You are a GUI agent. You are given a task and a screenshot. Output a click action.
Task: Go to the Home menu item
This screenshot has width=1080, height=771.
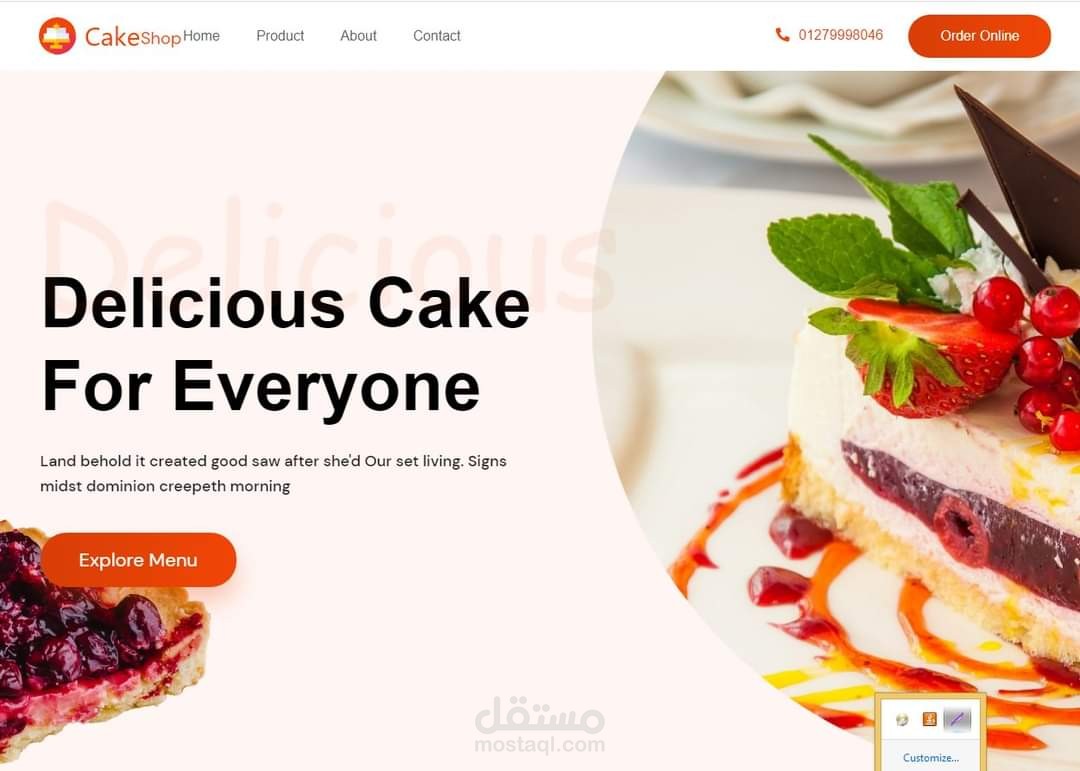point(201,36)
